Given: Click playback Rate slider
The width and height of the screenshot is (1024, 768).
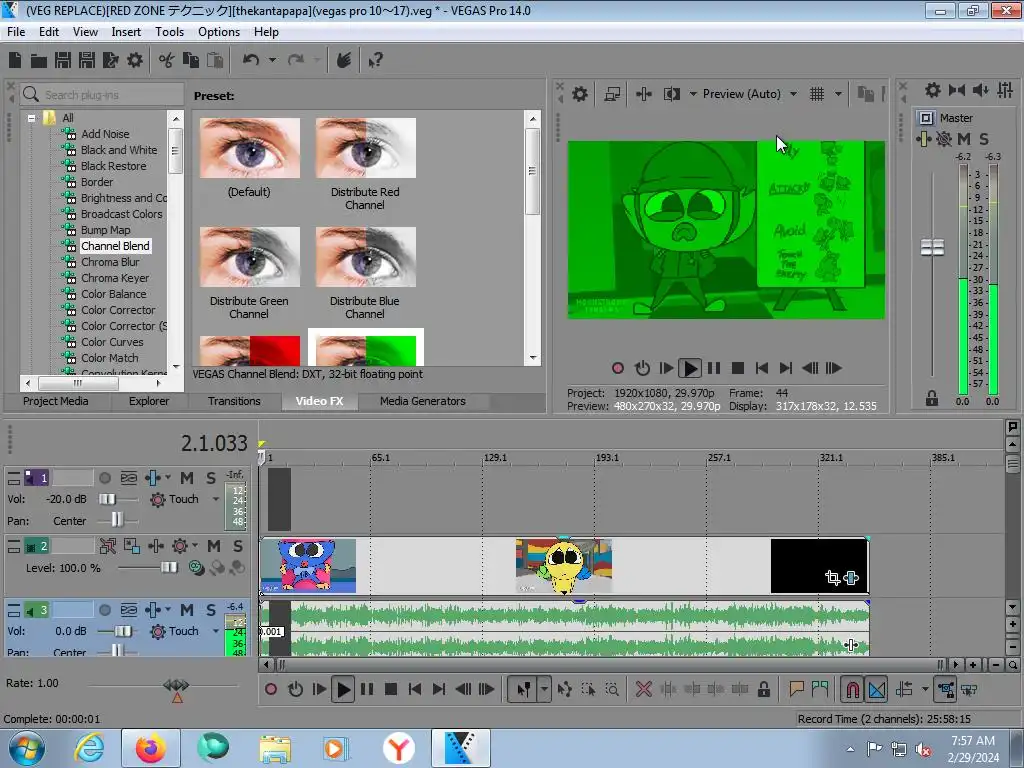Looking at the screenshot, I should tap(176, 685).
